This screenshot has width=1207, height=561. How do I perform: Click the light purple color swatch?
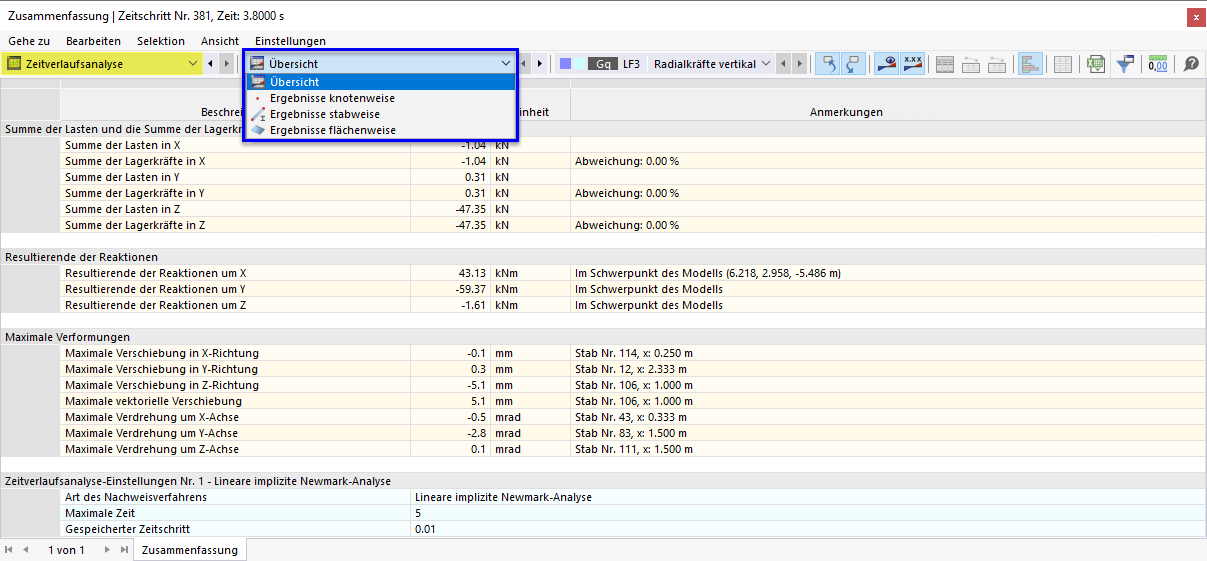point(566,64)
